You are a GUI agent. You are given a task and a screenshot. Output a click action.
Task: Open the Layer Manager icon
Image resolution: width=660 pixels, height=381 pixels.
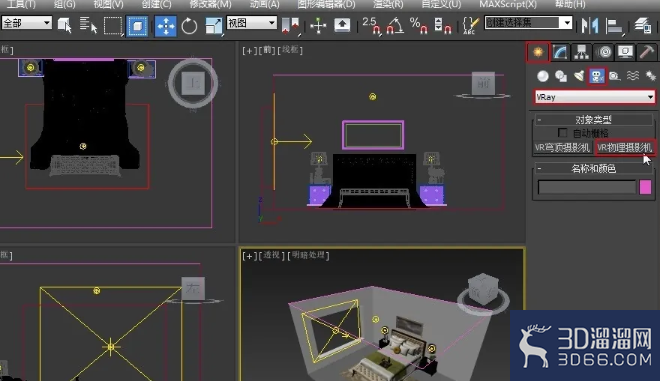643,26
